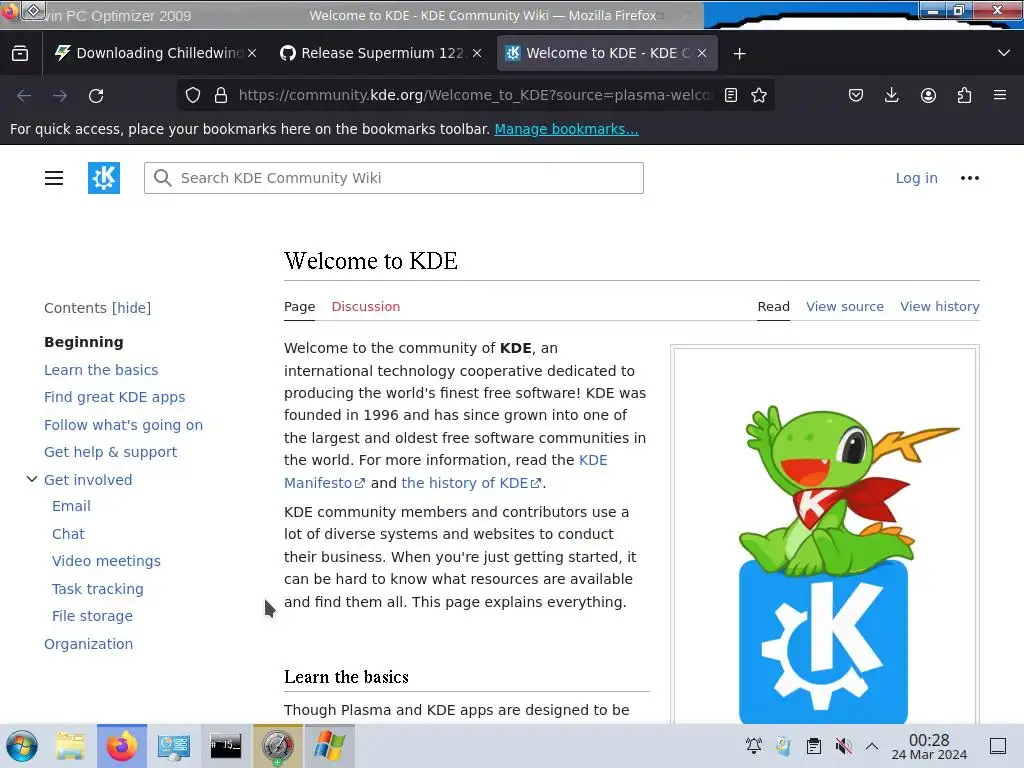Jump to File storage subsection
1024x768 pixels.
coord(92,616)
